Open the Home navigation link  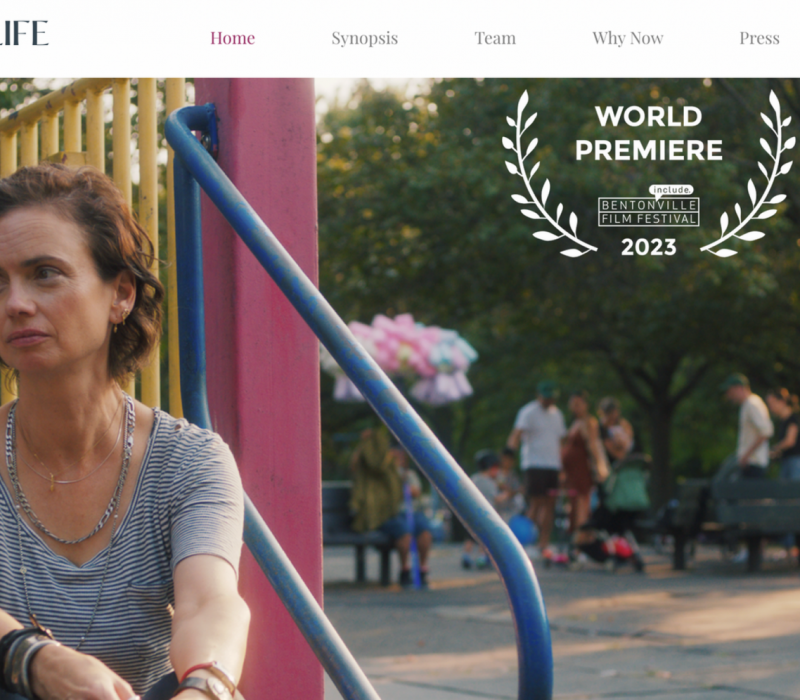[x=232, y=38]
